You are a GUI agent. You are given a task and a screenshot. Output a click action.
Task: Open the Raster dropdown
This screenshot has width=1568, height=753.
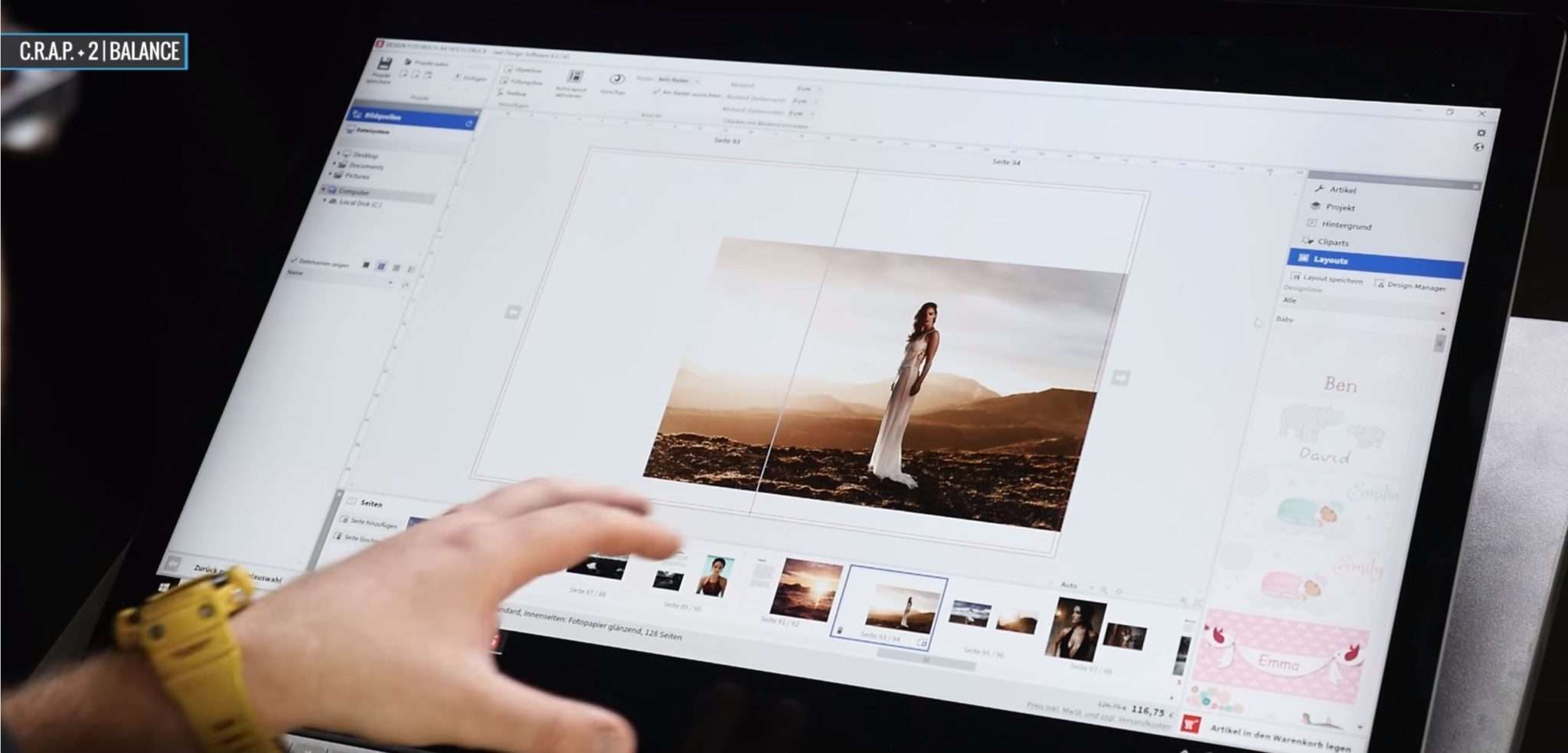click(x=678, y=80)
